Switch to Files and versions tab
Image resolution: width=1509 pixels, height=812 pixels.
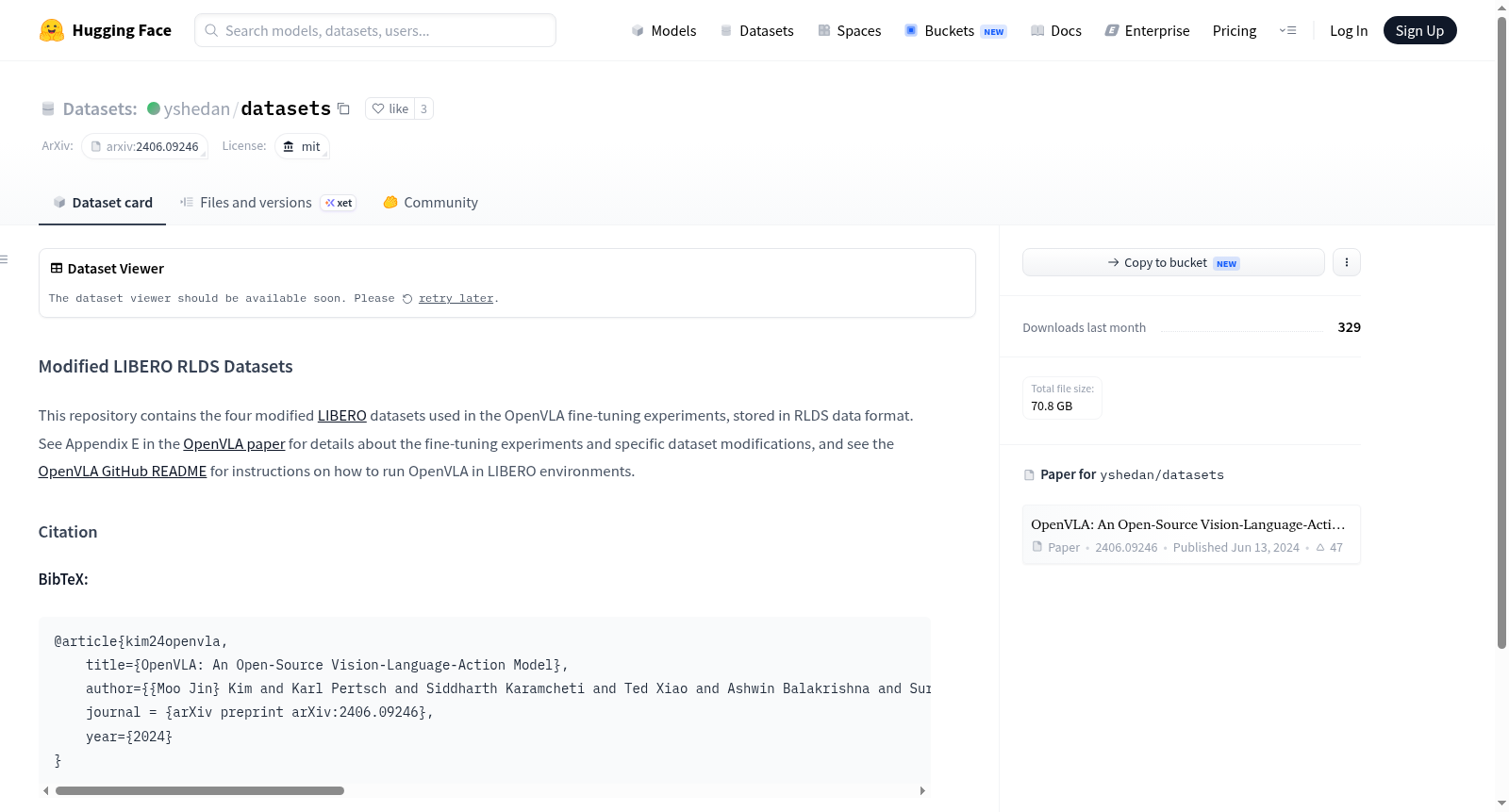point(268,203)
